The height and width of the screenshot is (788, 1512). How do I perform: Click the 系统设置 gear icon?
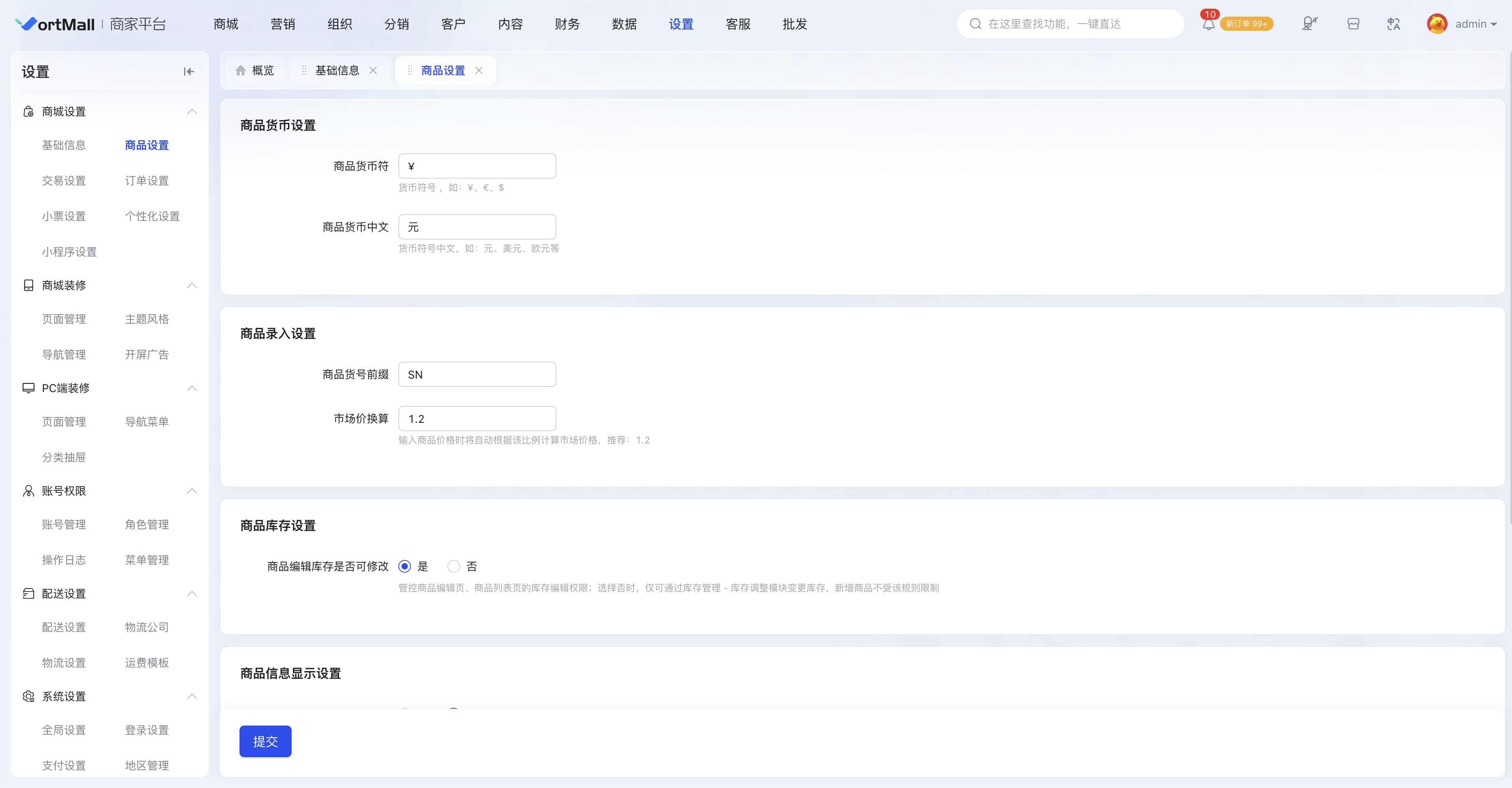click(28, 696)
